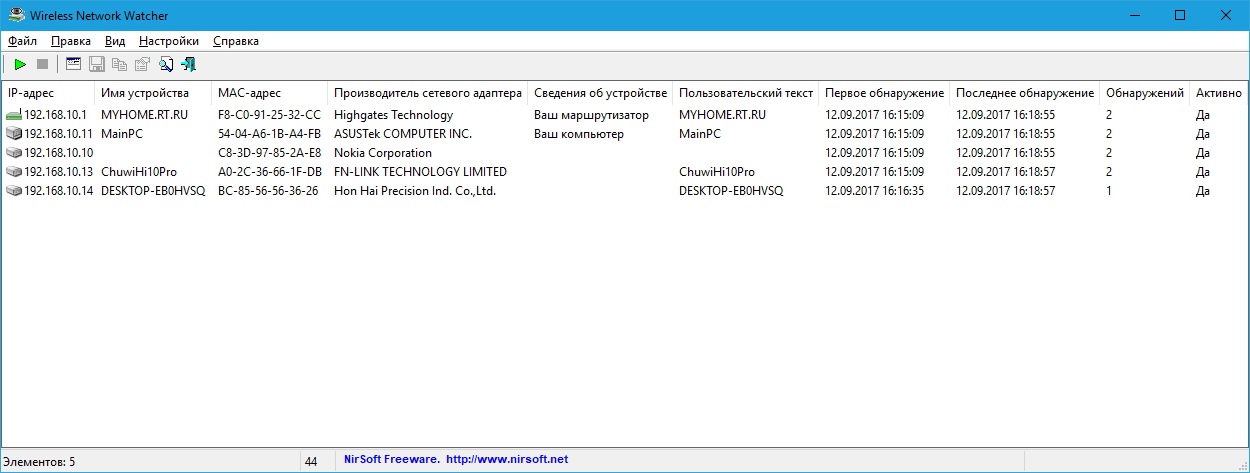This screenshot has width=1250, height=473.
Task: Click the Nokia Corporation cell
Action: (383, 153)
